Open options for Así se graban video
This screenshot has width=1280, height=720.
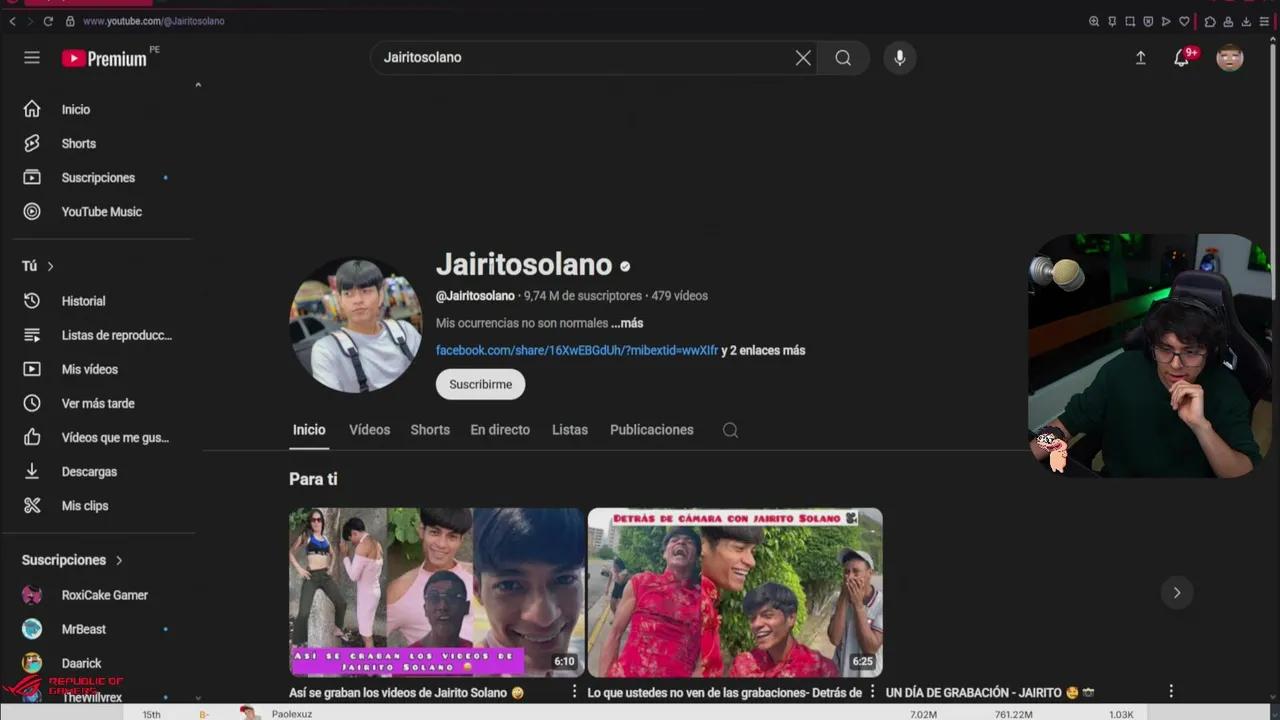pyautogui.click(x=574, y=691)
